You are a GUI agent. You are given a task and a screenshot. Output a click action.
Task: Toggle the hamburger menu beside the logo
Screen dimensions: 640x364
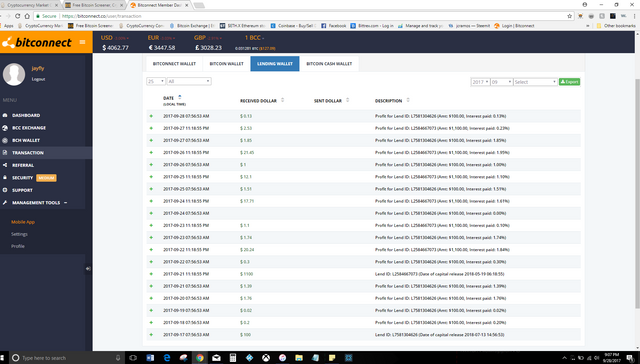[82, 42]
